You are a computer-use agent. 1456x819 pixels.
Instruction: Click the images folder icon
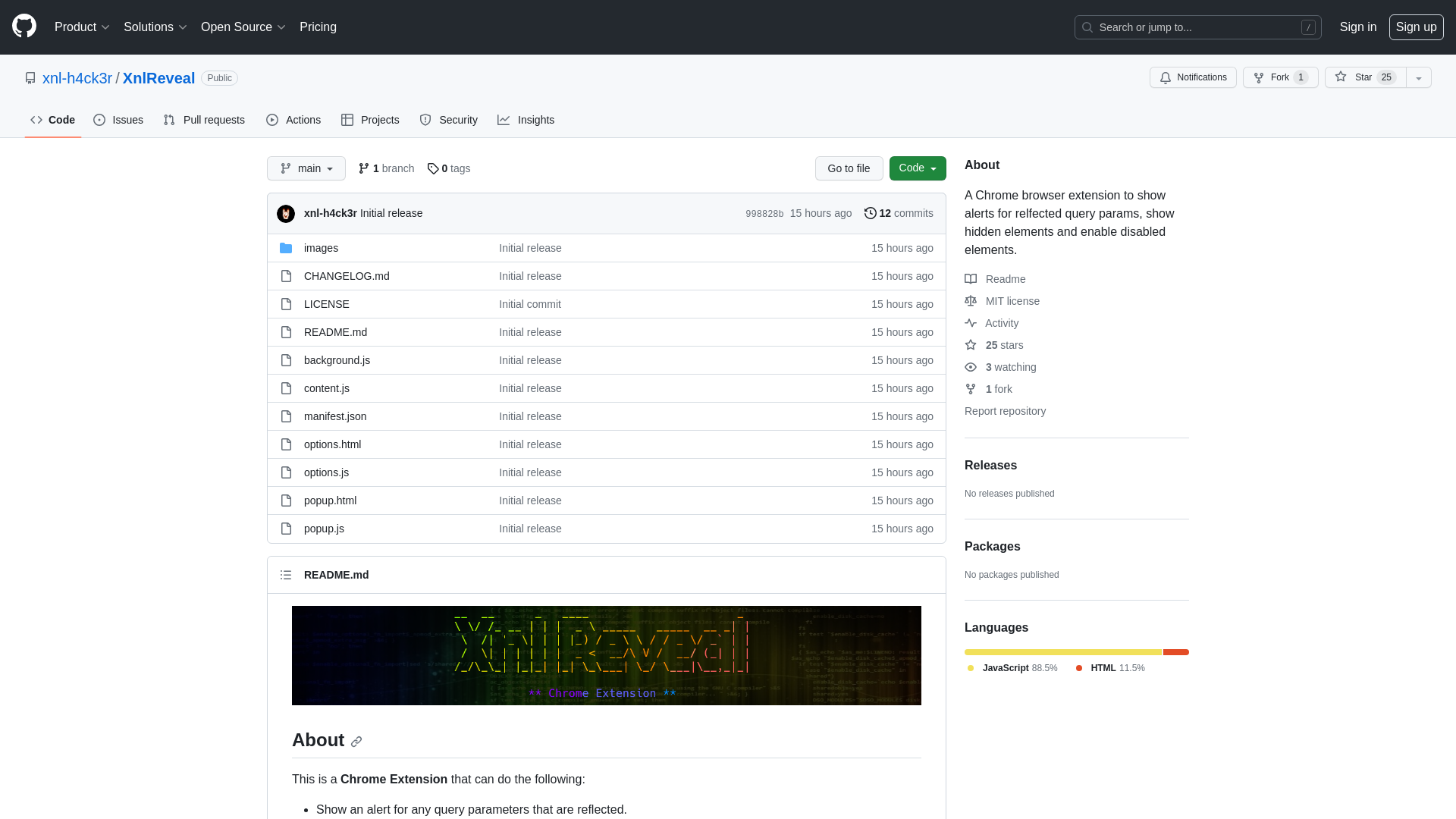tap(286, 248)
